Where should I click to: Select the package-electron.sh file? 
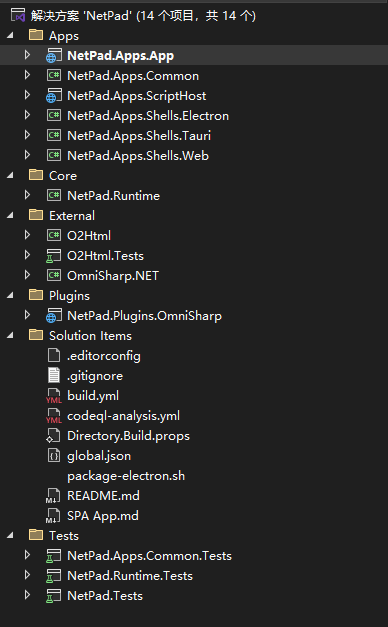pos(126,476)
